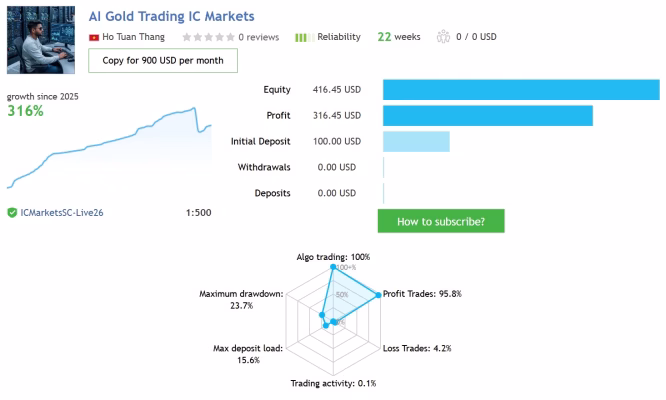Screen dimensions: 666x400
Task: Open Ho Tuan Thang author profile
Action: tap(133, 37)
